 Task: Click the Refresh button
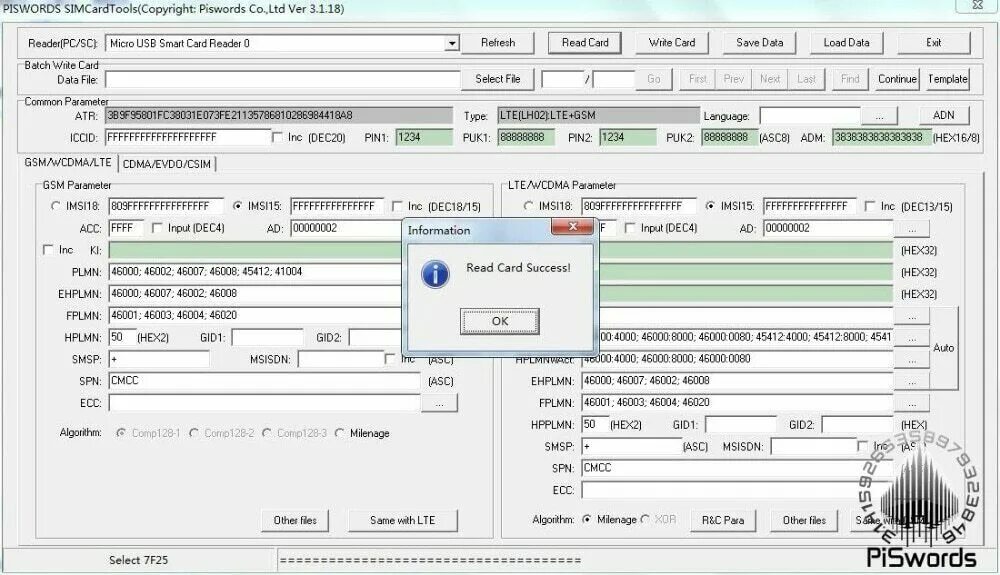(x=497, y=43)
